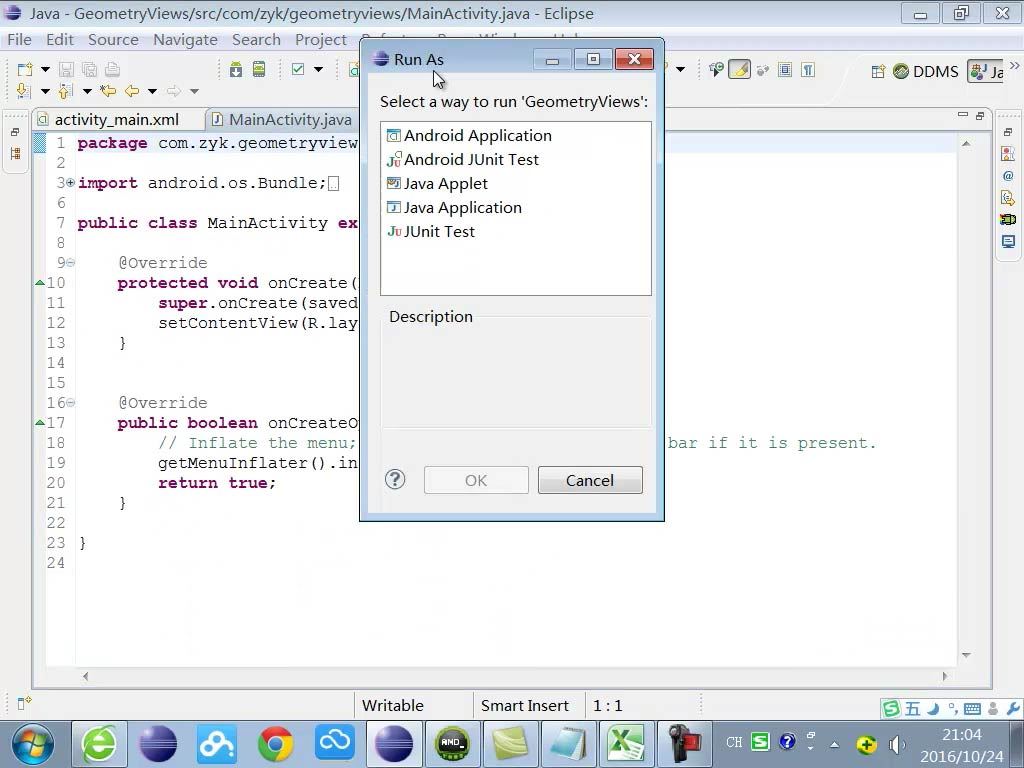1024x768 pixels.
Task: Open the LogCat Android view icon
Action: (x=1008, y=219)
